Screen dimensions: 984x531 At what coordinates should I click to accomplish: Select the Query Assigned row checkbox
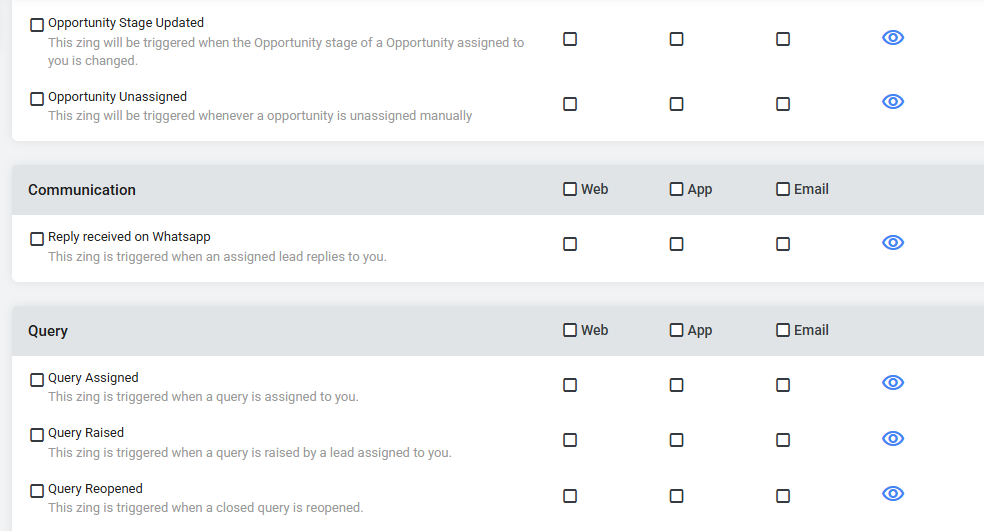click(37, 380)
